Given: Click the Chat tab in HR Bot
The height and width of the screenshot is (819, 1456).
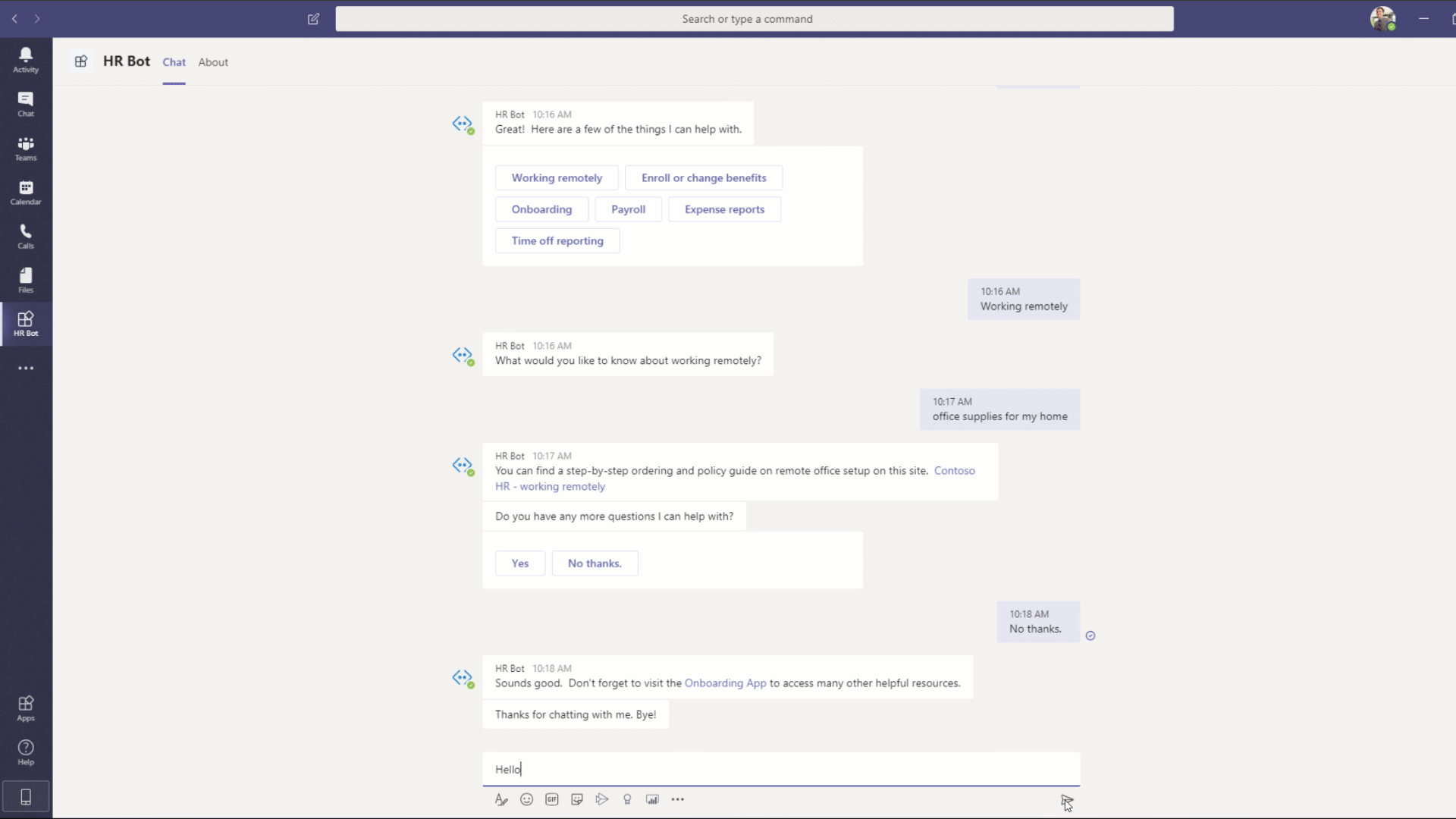Looking at the screenshot, I should (x=174, y=62).
